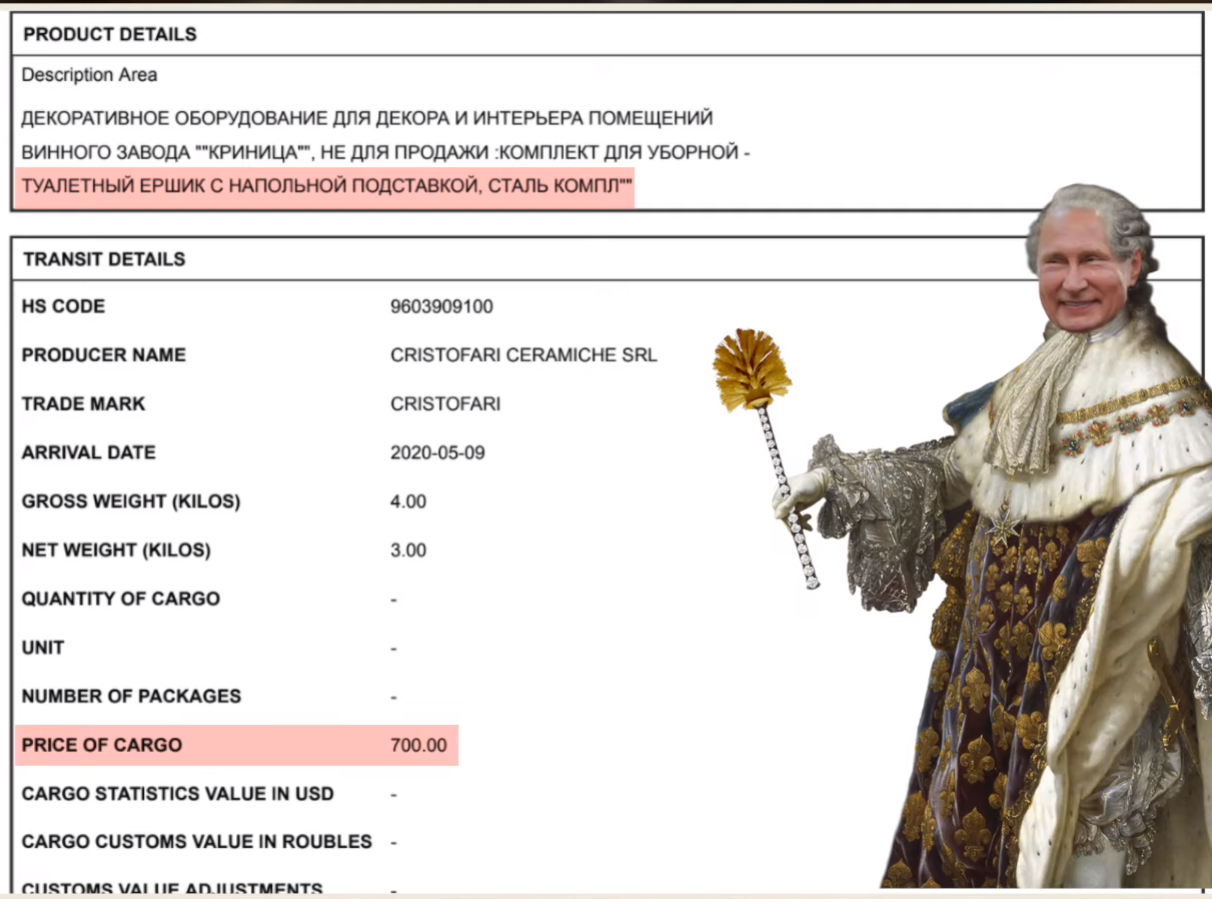Select the highlighted line "ТУАЛЕТНЫЙ ЕРШИК С НАПОЛЬНОЙ ПОДСТАВКОЙ"
The image size is (1212, 899).
tap(327, 187)
